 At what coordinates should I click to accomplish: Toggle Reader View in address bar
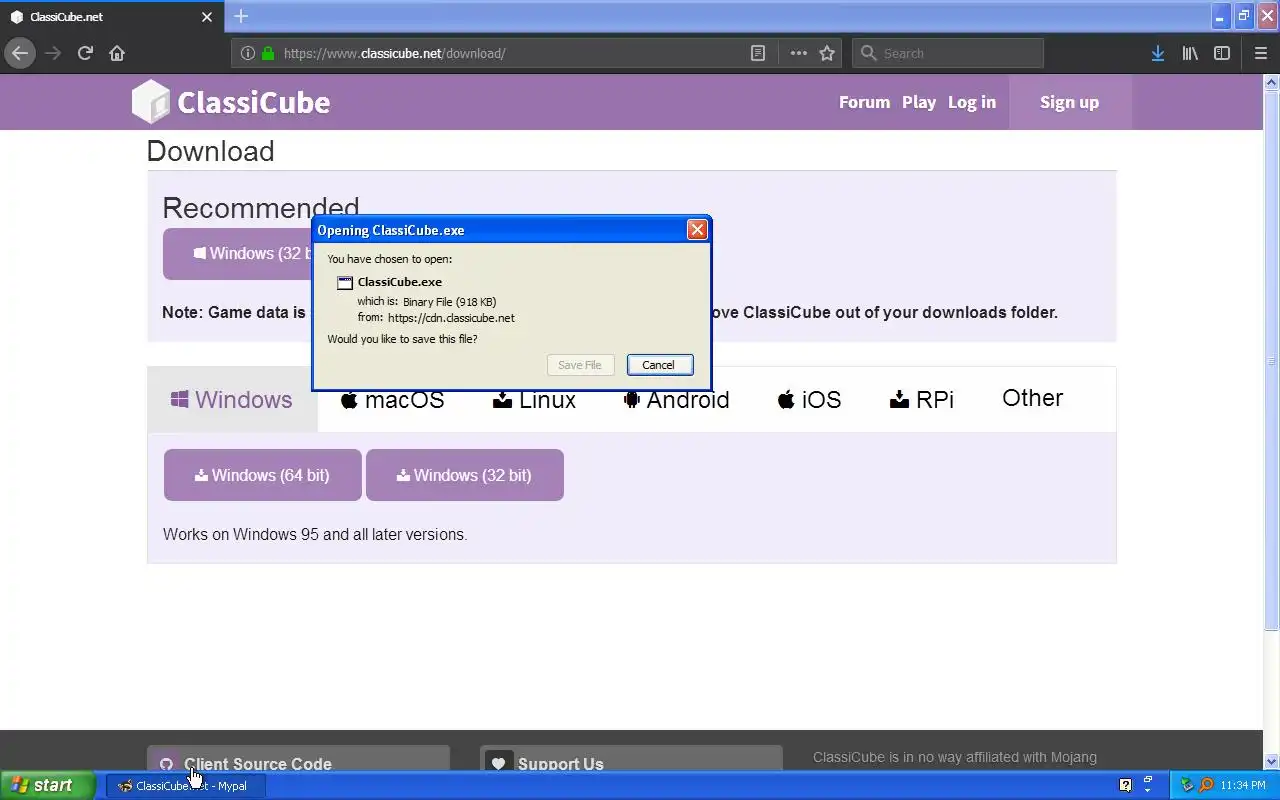pyautogui.click(x=758, y=53)
